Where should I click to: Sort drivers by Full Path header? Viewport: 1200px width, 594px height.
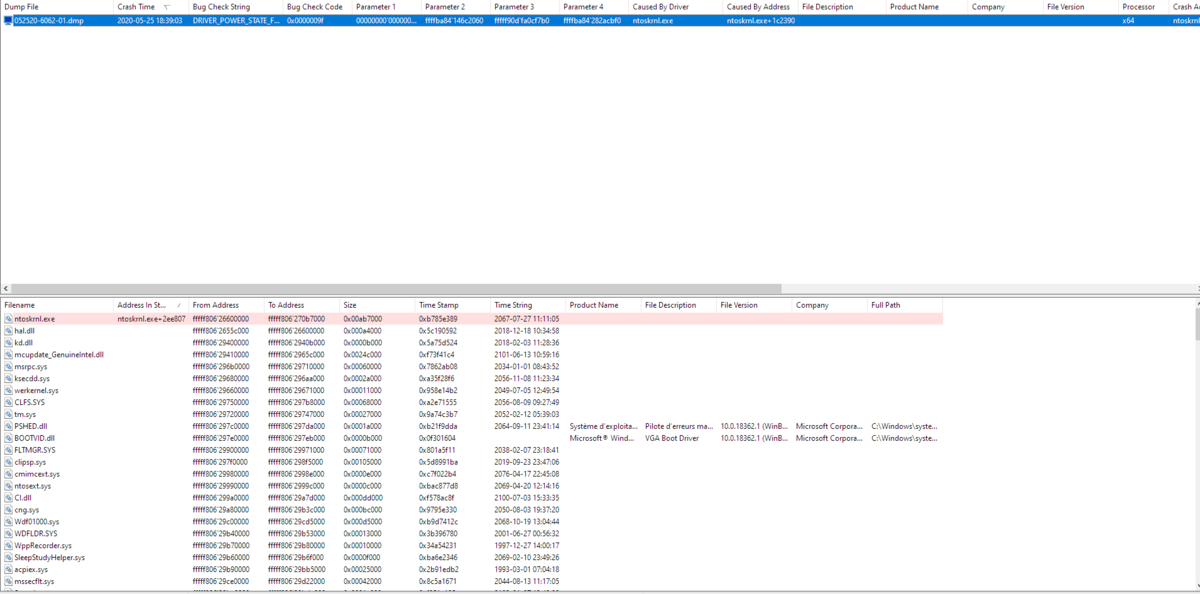[905, 305]
